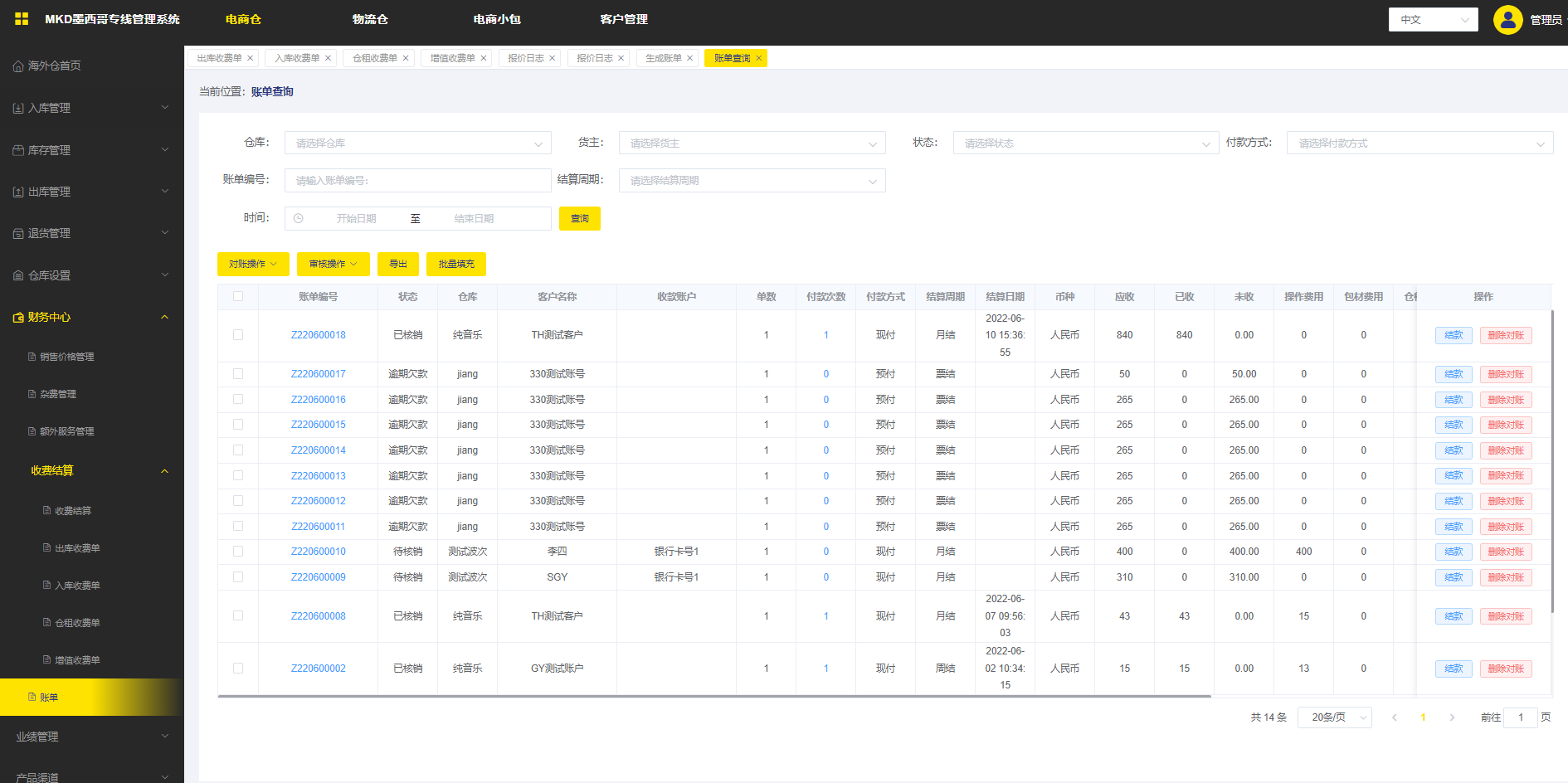
Task: Click the 库存管理 sidebar icon
Action: (x=18, y=150)
